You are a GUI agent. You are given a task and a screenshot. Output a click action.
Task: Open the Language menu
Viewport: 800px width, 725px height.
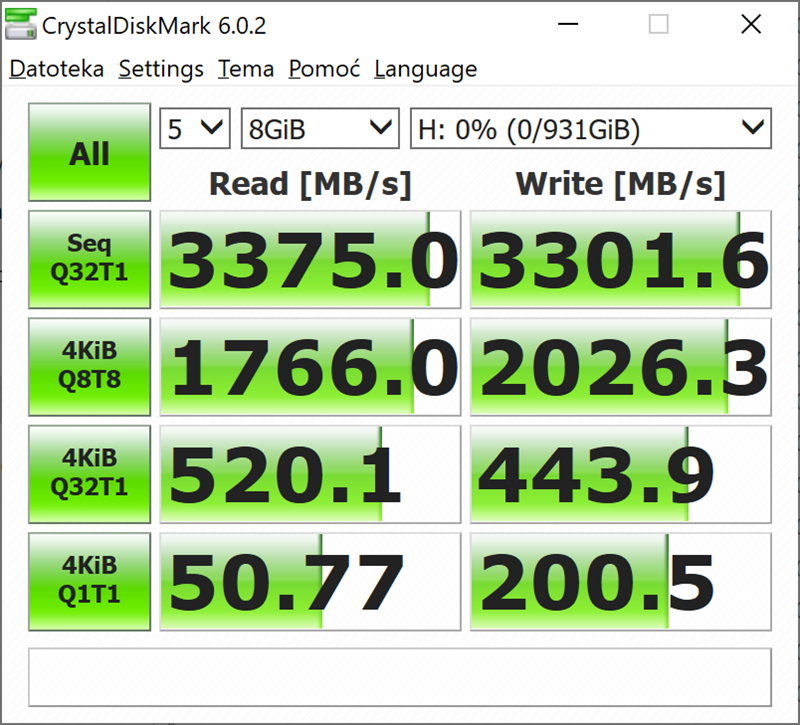[425, 69]
